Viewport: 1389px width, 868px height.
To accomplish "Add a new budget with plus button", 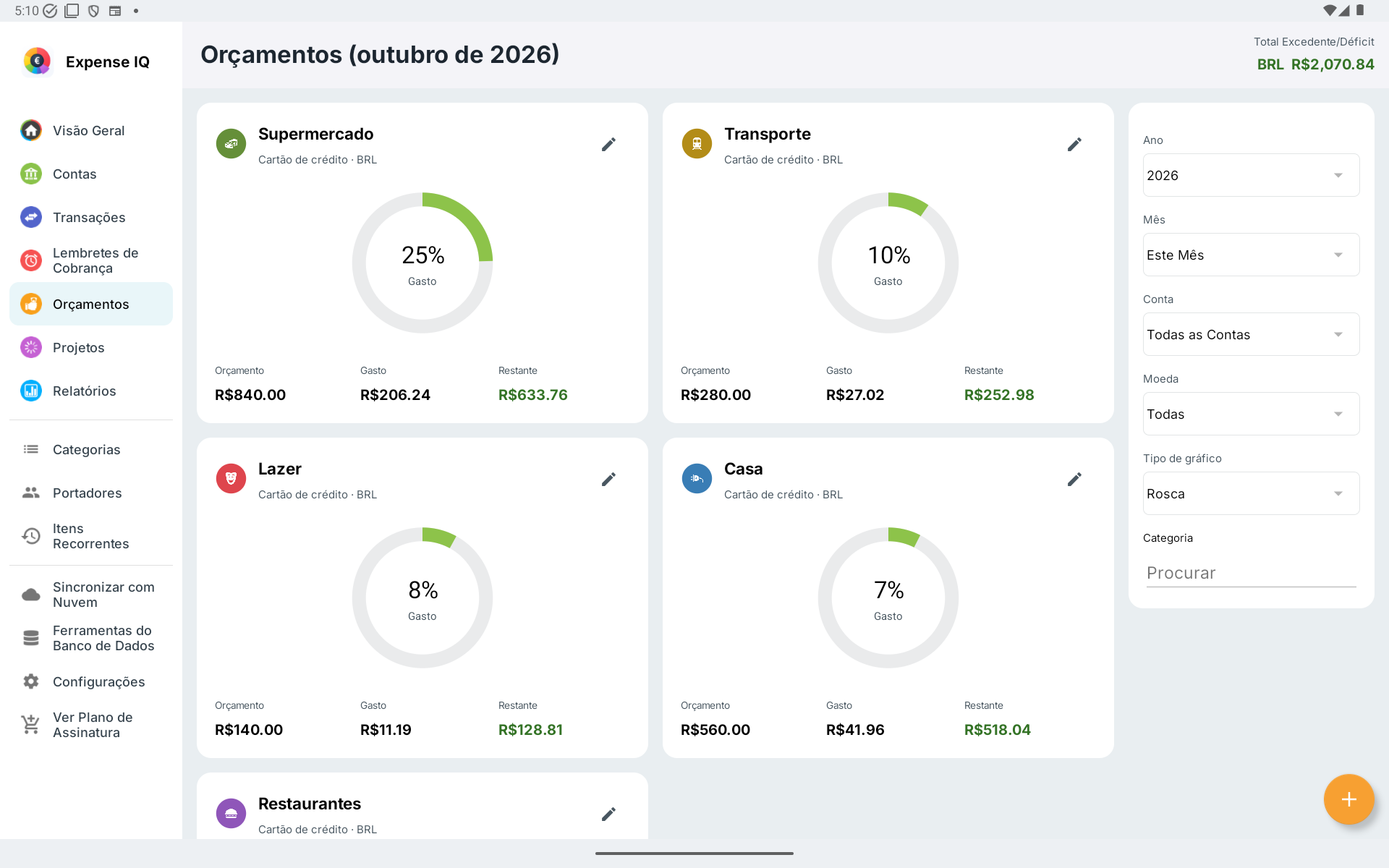I will click(x=1348, y=799).
